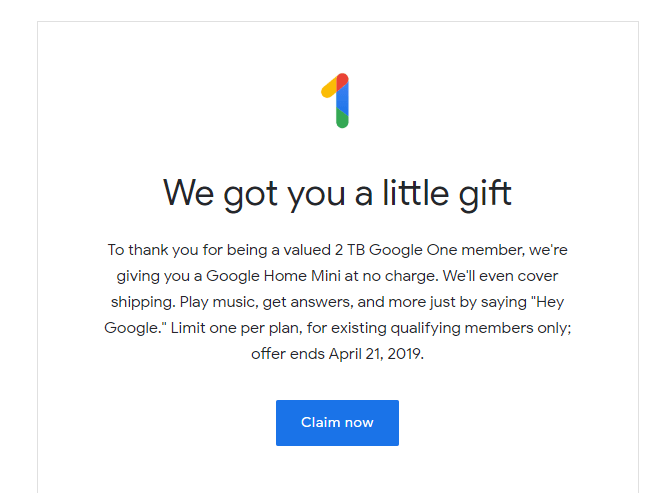663x493 pixels.
Task: Click the blue middle of the Google One logo
Action: pyautogui.click(x=342, y=99)
